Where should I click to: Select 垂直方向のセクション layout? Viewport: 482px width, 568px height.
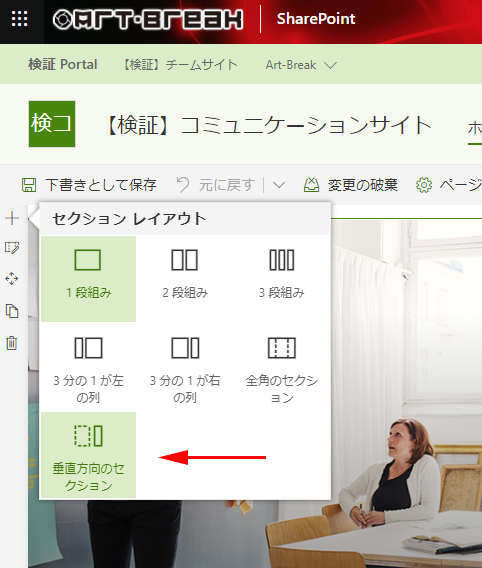tap(88, 455)
